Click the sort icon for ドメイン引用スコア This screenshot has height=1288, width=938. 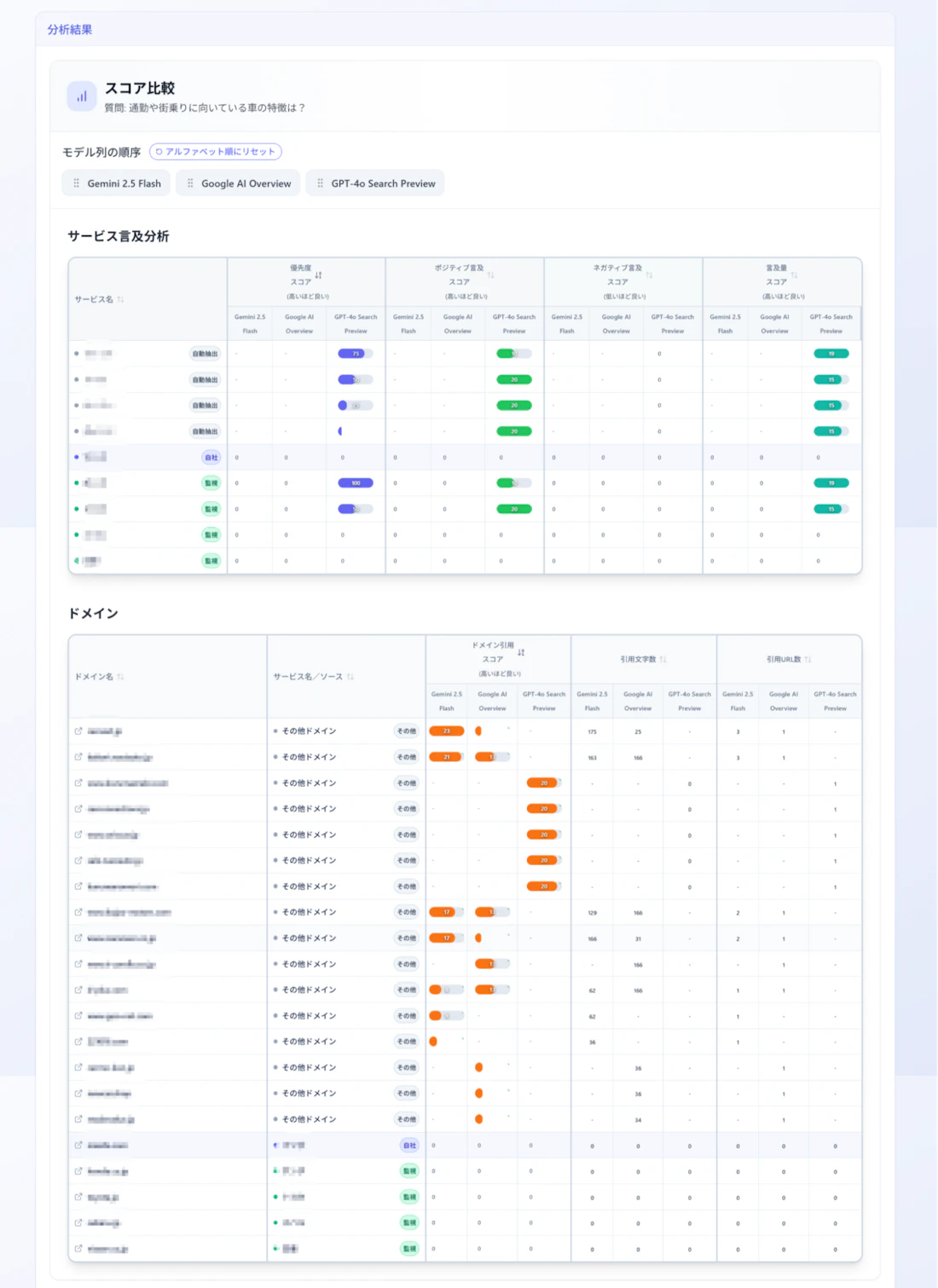pos(521,653)
